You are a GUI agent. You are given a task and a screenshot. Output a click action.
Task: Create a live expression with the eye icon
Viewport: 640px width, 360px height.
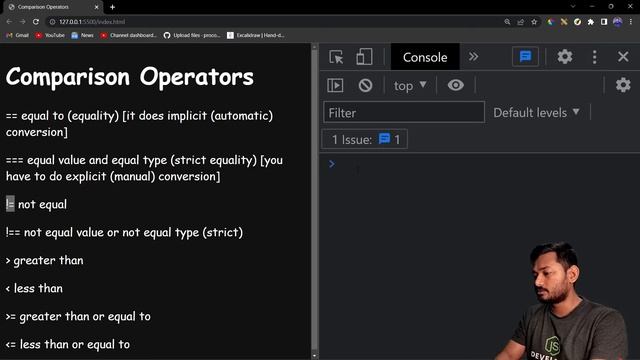(456, 85)
